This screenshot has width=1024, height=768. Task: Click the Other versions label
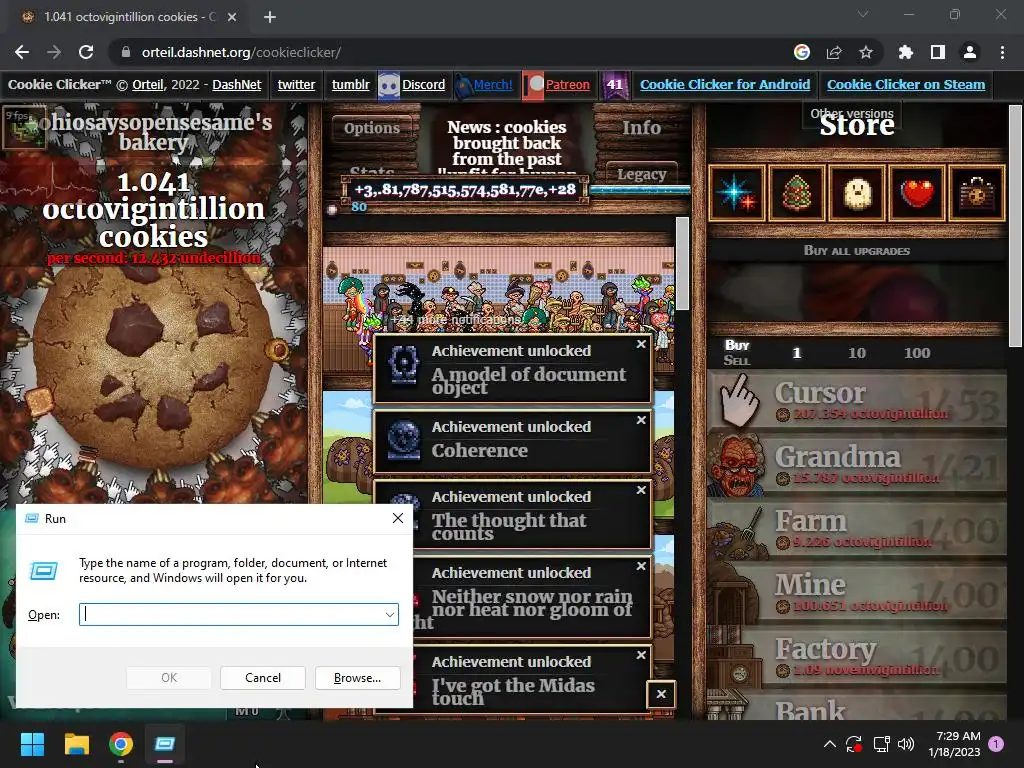click(852, 113)
